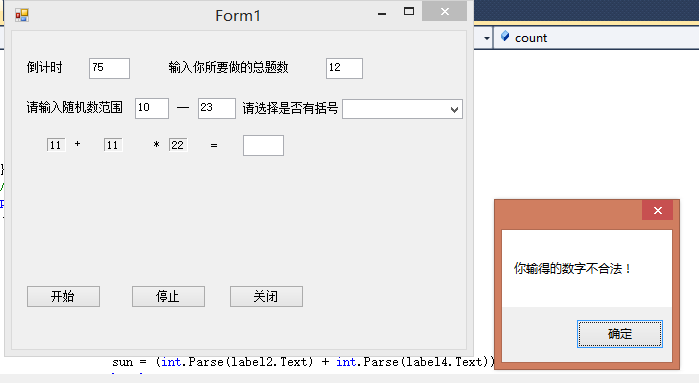Click the 输入你所要做的总题数 label
Image resolution: width=699 pixels, height=383 pixels.
pos(228,67)
